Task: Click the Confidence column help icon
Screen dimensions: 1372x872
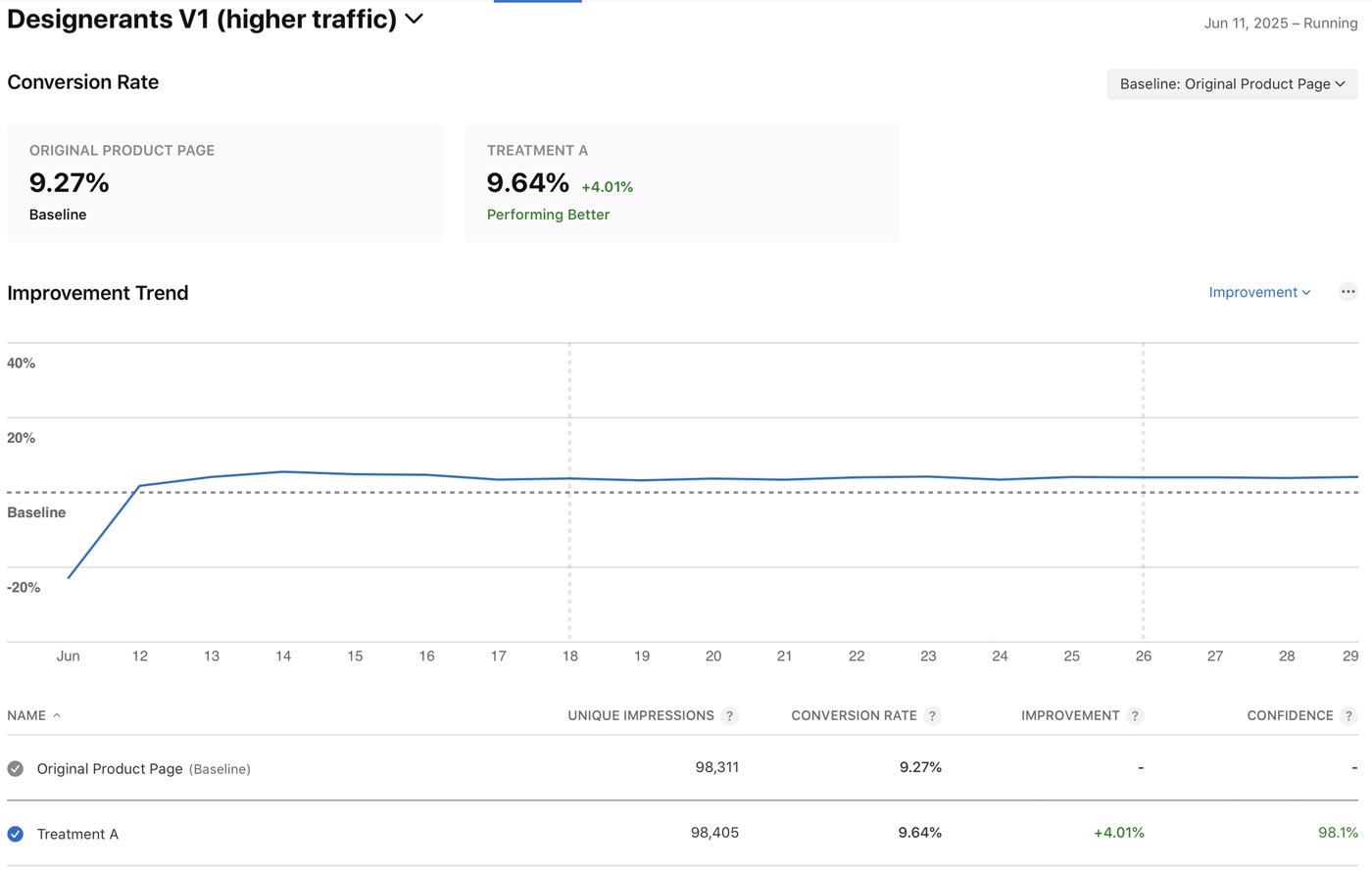Action: coord(1348,716)
